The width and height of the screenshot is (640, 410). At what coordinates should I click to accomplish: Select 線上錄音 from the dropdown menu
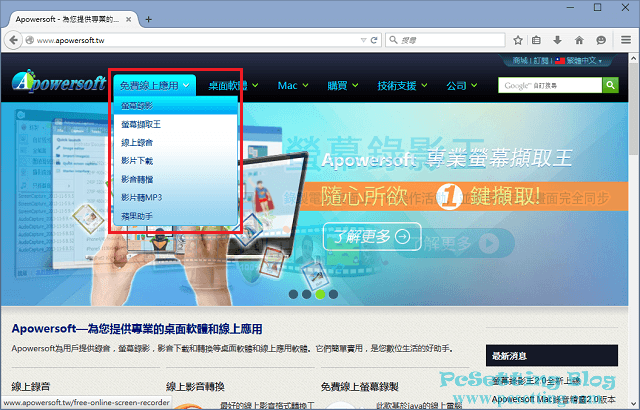point(176,142)
